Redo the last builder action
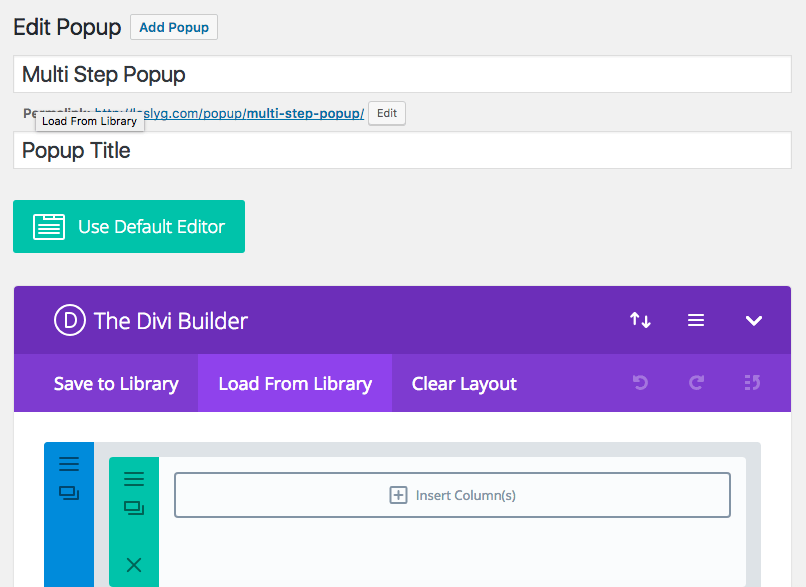 click(x=697, y=382)
